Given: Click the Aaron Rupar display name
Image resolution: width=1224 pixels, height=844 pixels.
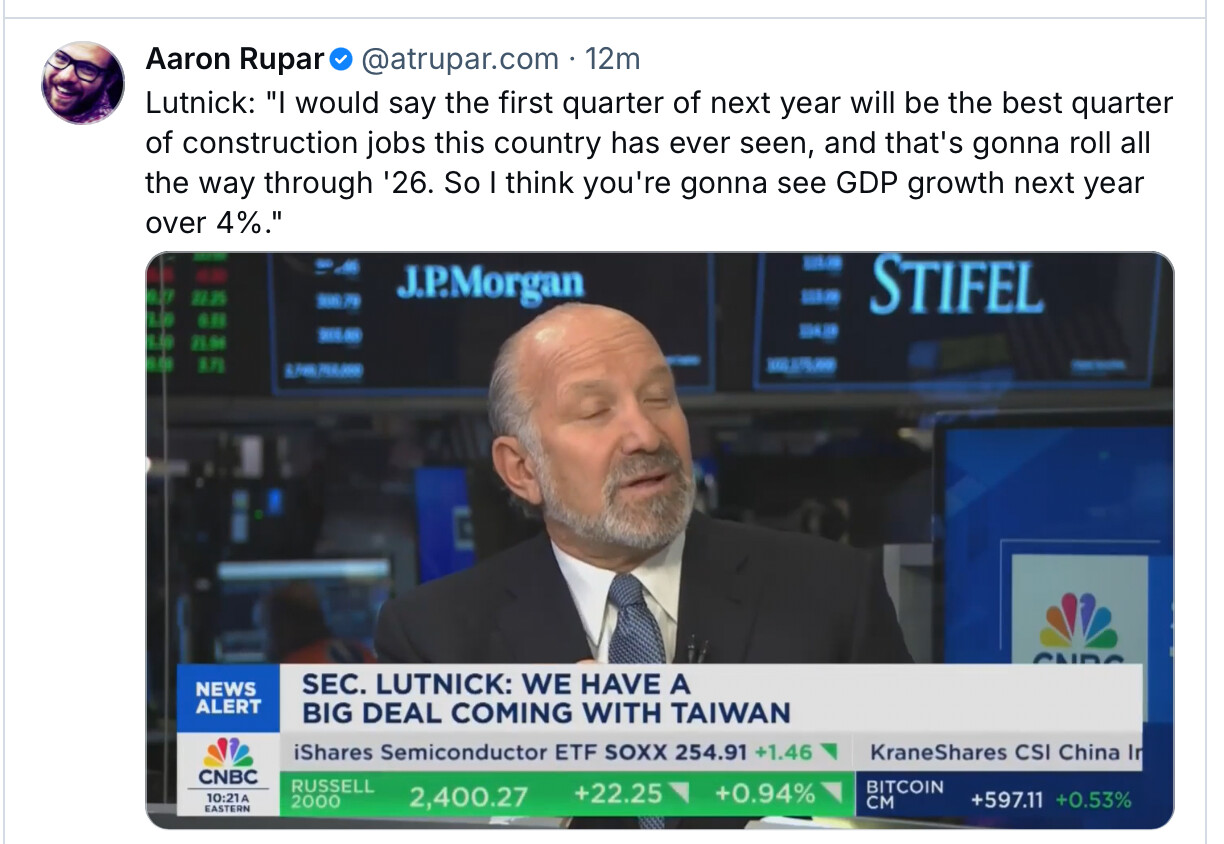Looking at the screenshot, I should pyautogui.click(x=235, y=60).
